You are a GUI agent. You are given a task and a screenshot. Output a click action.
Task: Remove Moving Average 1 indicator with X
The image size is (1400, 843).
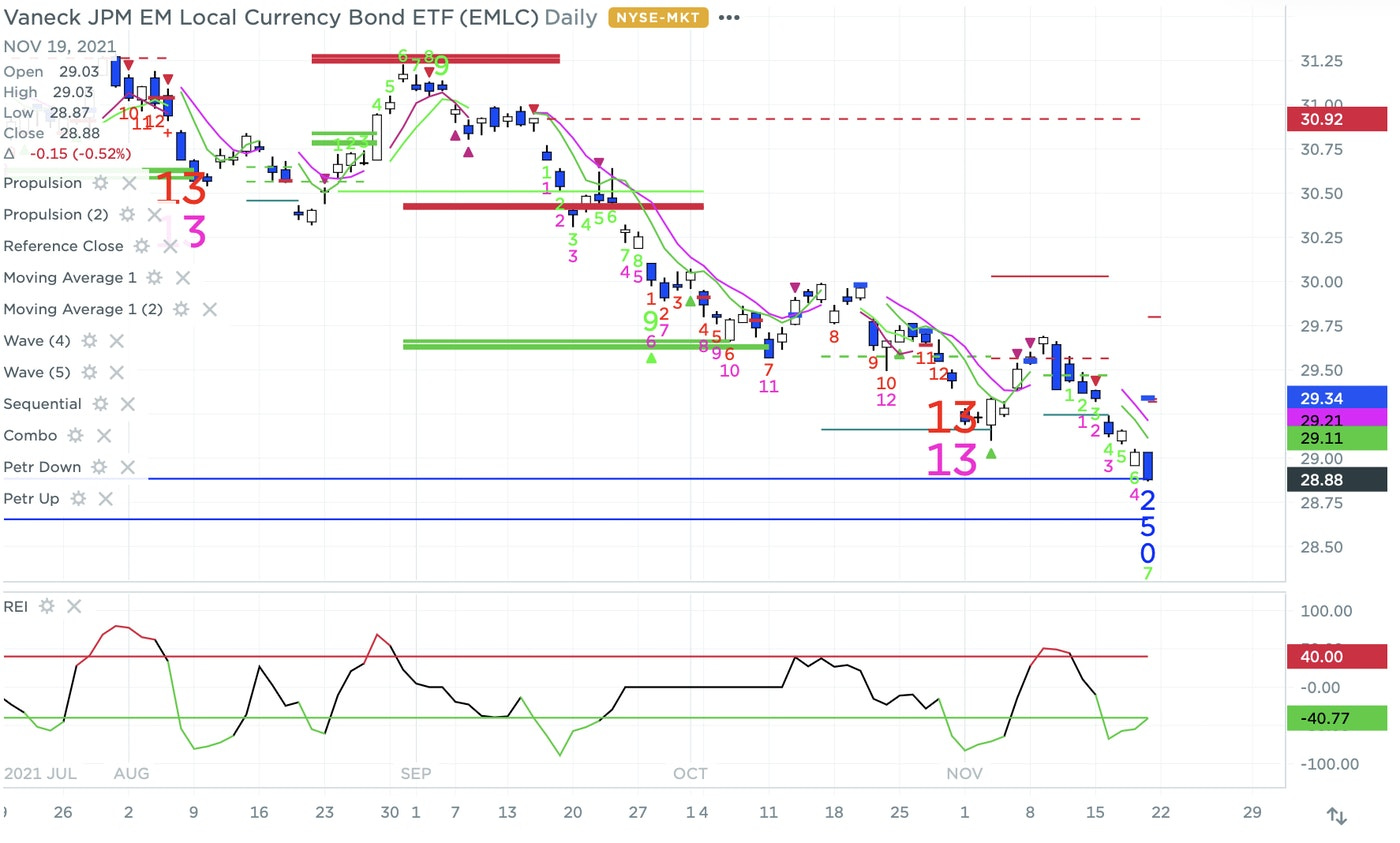(183, 278)
